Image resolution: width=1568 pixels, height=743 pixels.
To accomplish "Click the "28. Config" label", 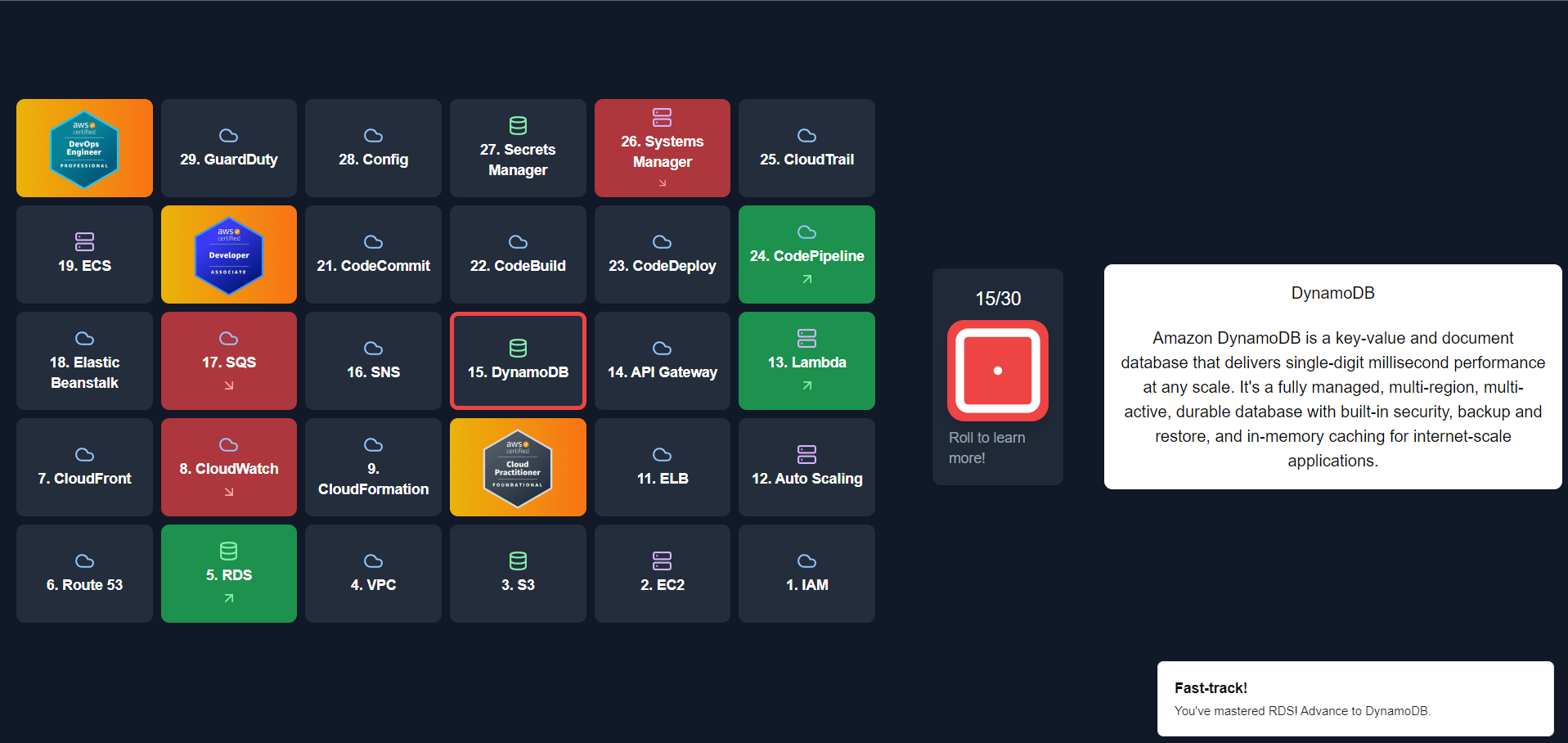I will tap(374, 160).
